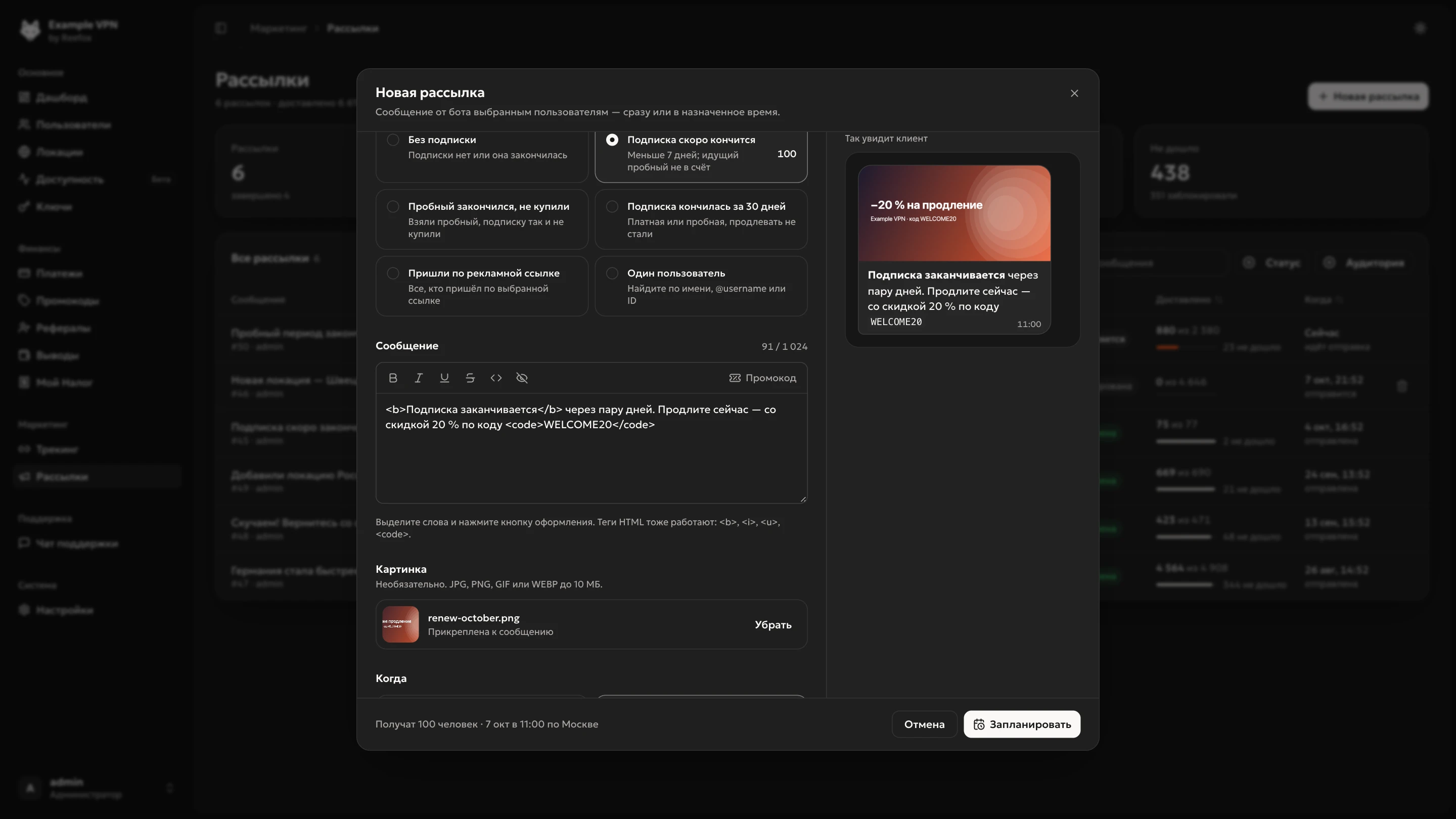Apply italic formatting to the message
1456x819 pixels.
(418, 378)
